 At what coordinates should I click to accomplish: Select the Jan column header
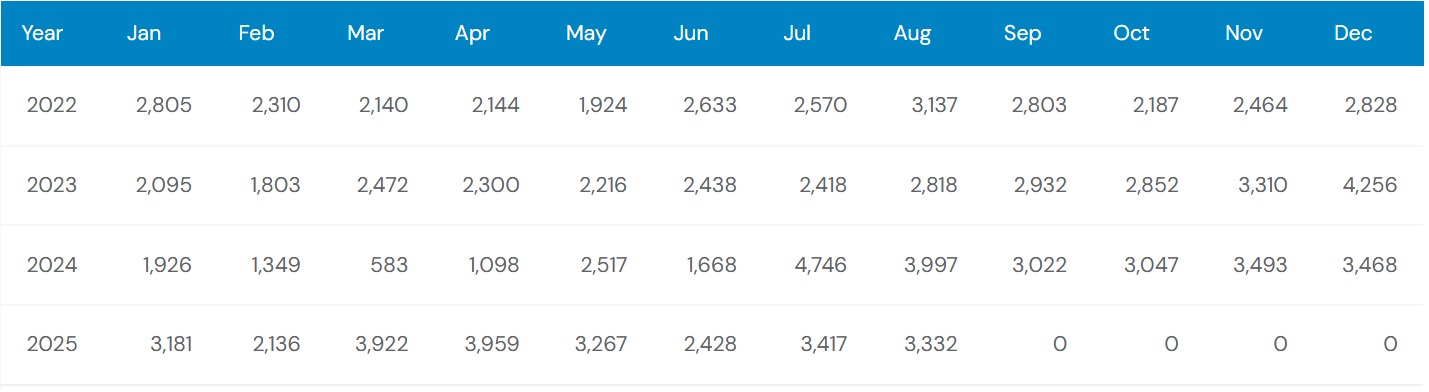point(144,33)
